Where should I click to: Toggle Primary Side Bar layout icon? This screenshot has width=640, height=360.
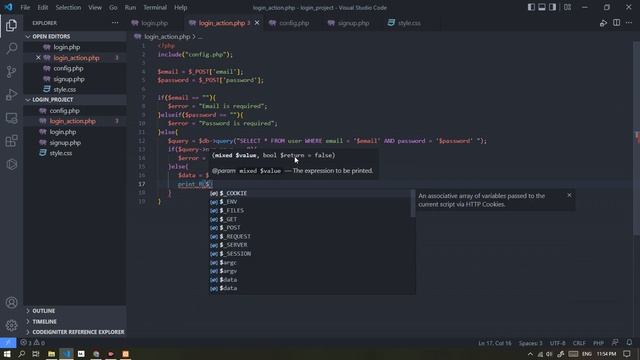point(531,7)
